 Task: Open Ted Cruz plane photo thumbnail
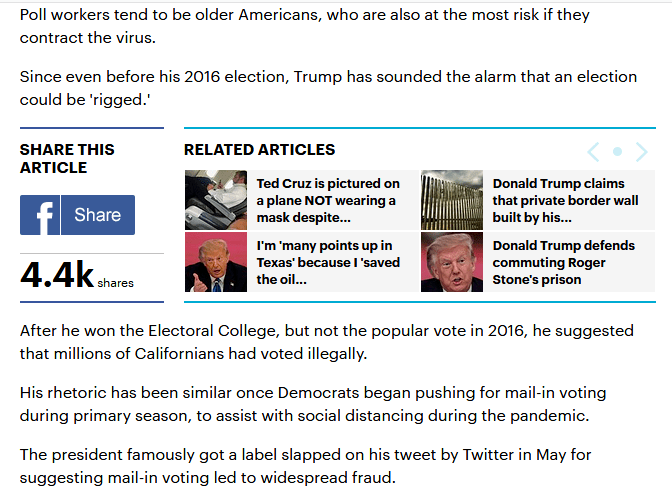(x=215, y=200)
